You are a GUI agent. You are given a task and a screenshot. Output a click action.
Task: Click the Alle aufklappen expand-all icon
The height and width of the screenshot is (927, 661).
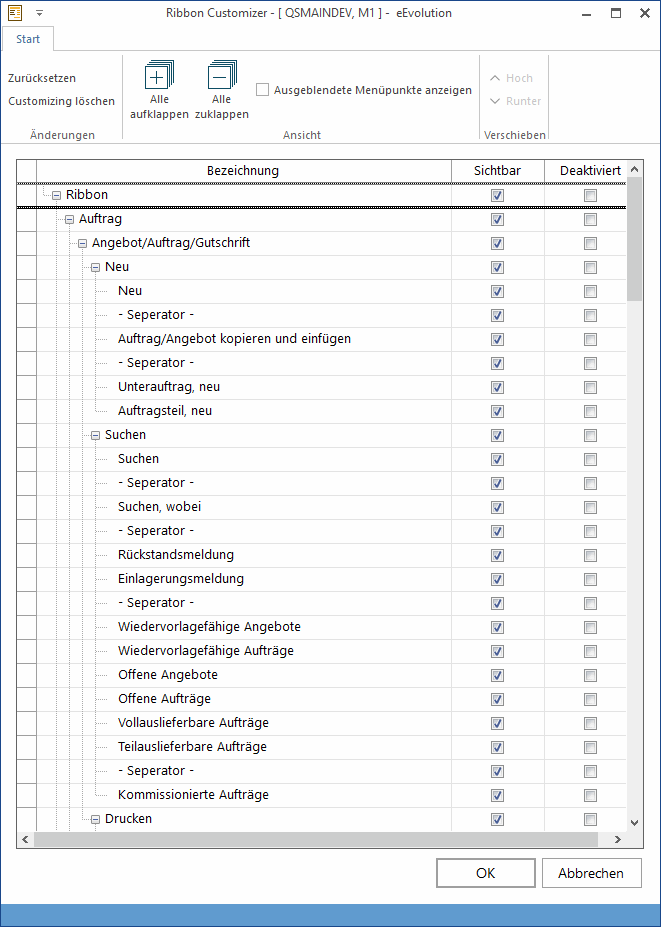(159, 76)
